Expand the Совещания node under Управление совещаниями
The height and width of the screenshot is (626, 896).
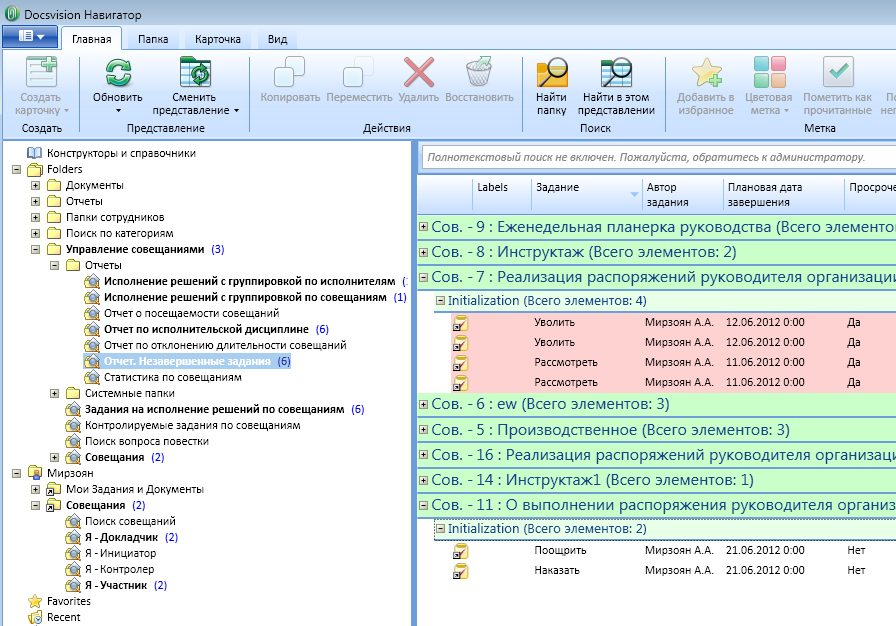(x=54, y=457)
